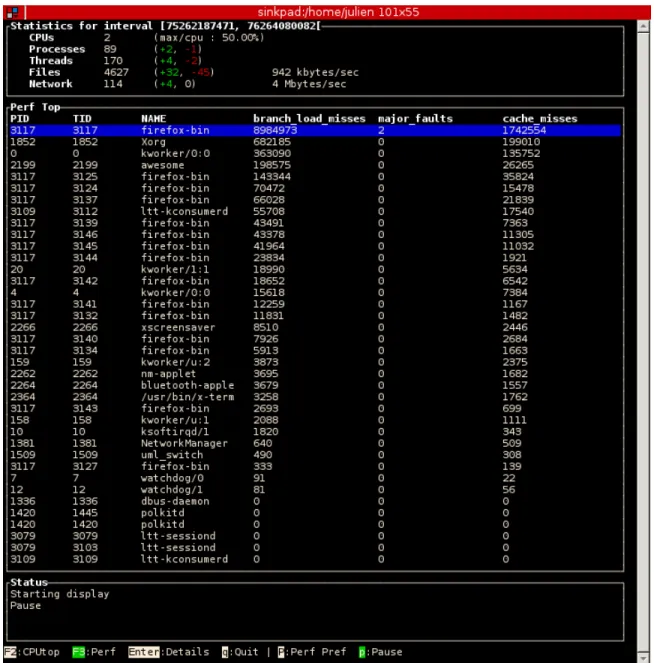This screenshot has height=663, width=654.
Task: Click the branch_load_misses column header
Action: [309, 118]
